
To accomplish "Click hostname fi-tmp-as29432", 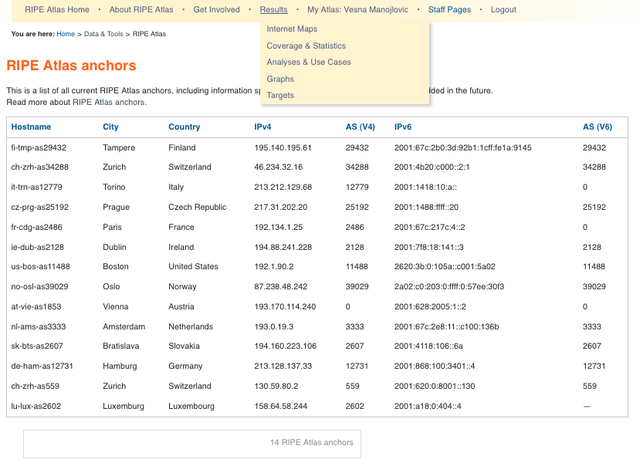I will (39, 148).
